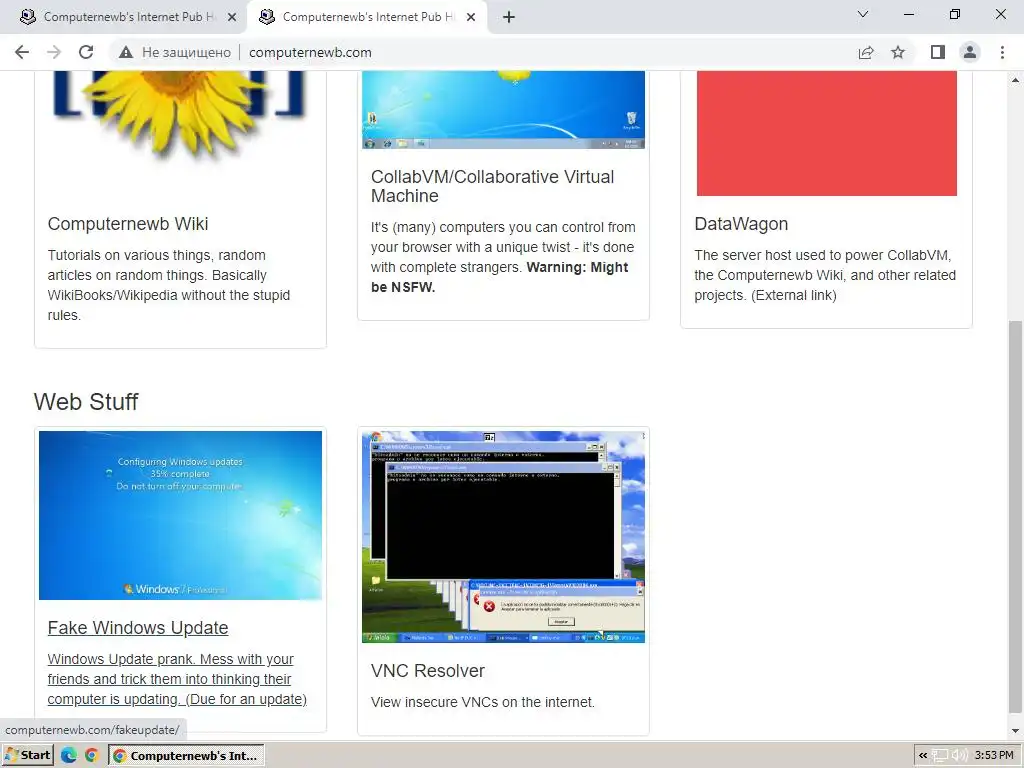
Task: Click the address bar URL computernewb.com
Action: [x=310, y=52]
